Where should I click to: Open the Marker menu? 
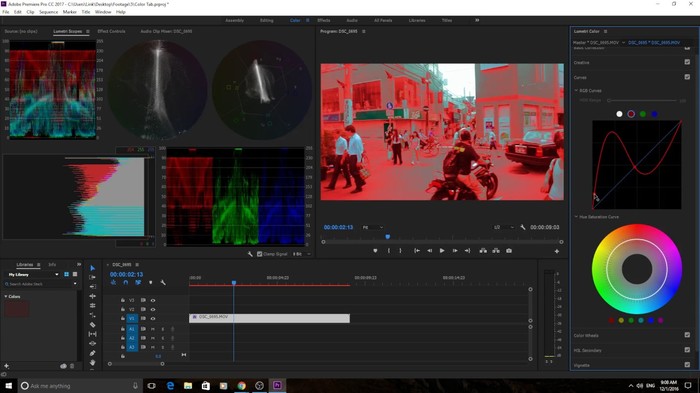(69, 12)
